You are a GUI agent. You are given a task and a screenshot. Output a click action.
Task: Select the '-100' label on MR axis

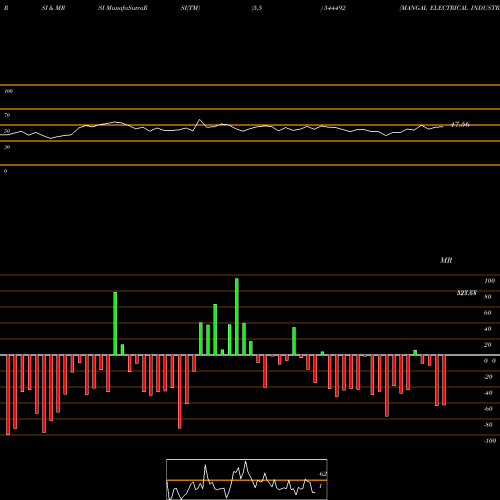[490, 441]
